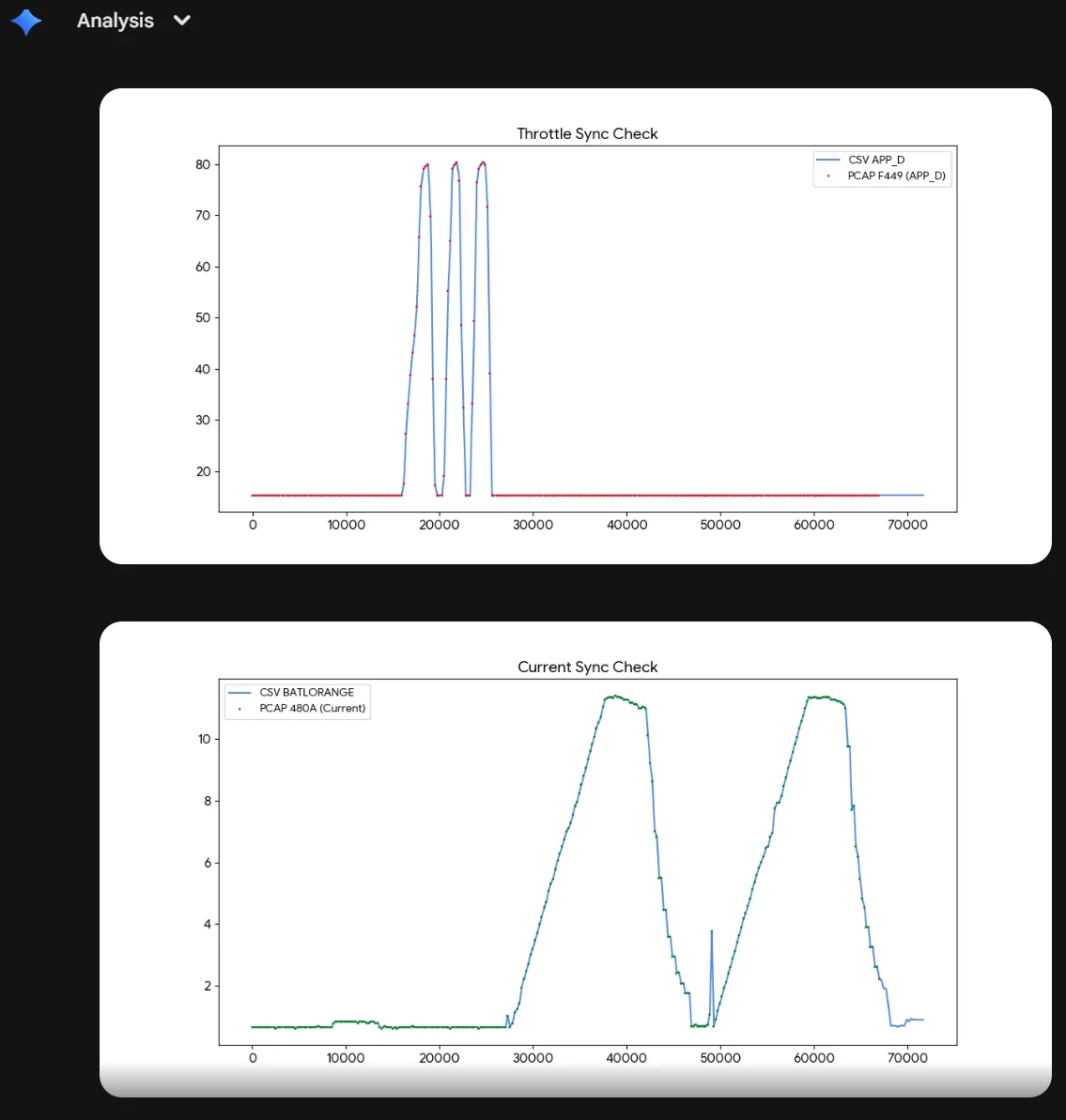Expand the Throttle Sync Check legend box
Viewport: 1066px width, 1120px height.
click(x=882, y=168)
